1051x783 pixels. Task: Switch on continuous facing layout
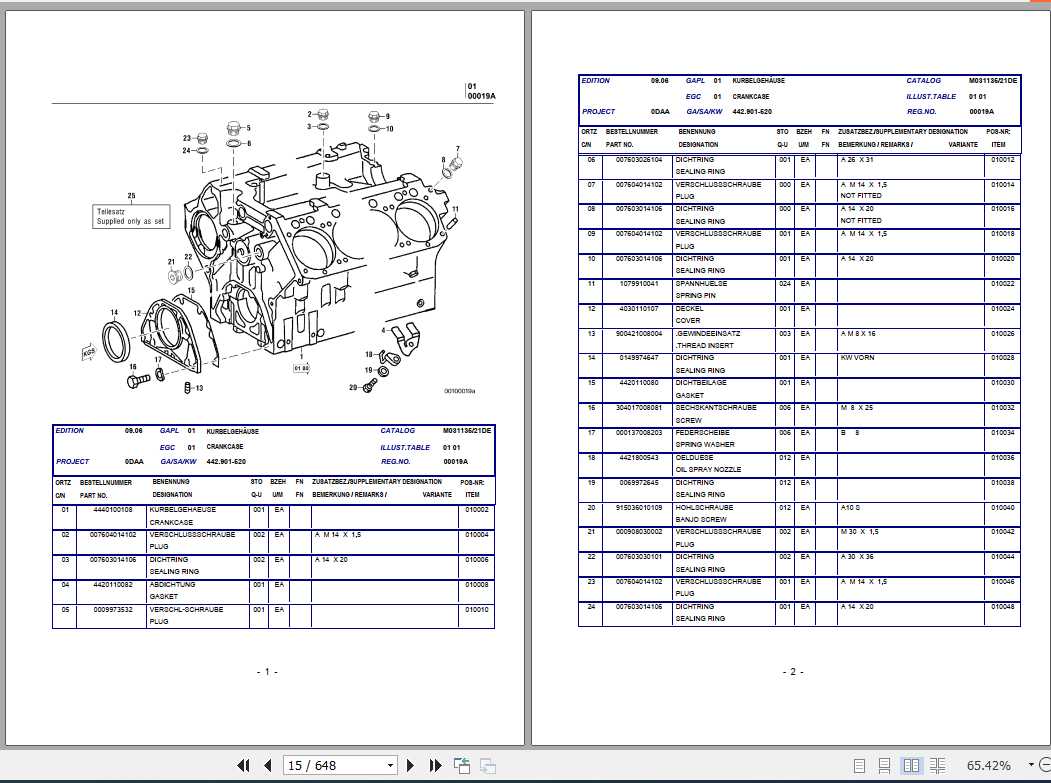click(x=936, y=764)
